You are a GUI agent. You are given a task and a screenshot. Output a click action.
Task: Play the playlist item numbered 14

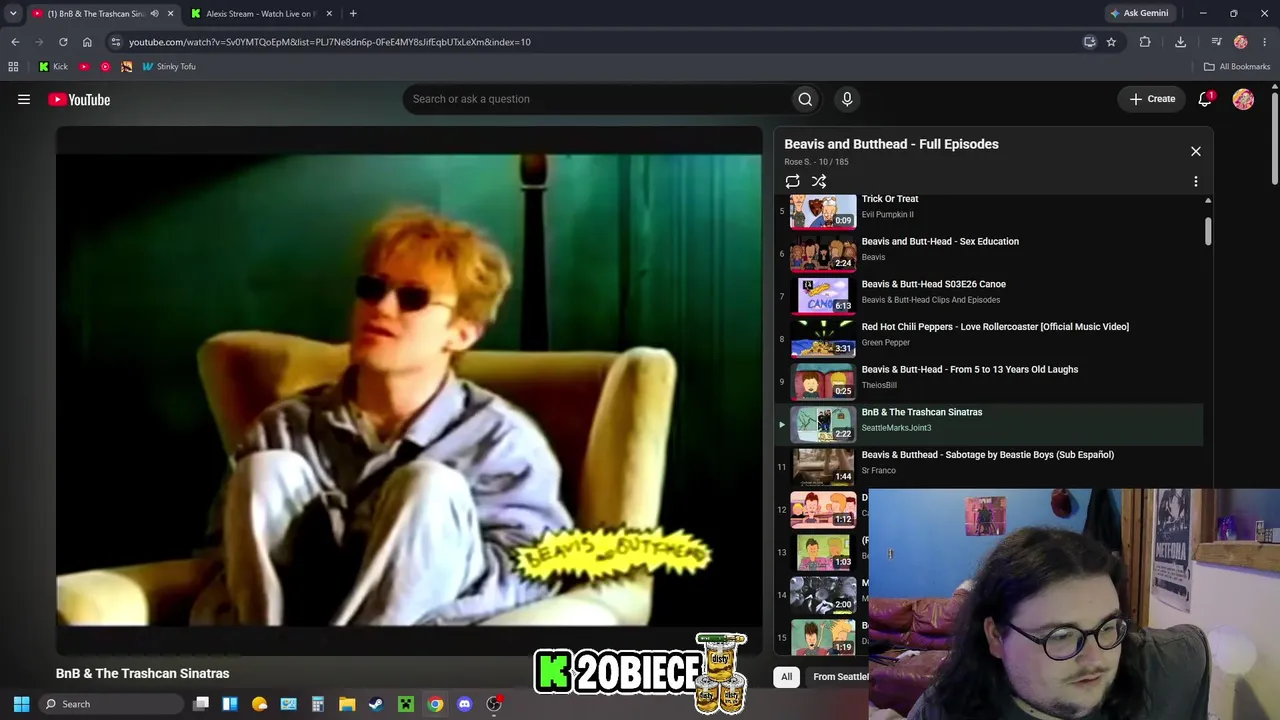[x=822, y=593]
